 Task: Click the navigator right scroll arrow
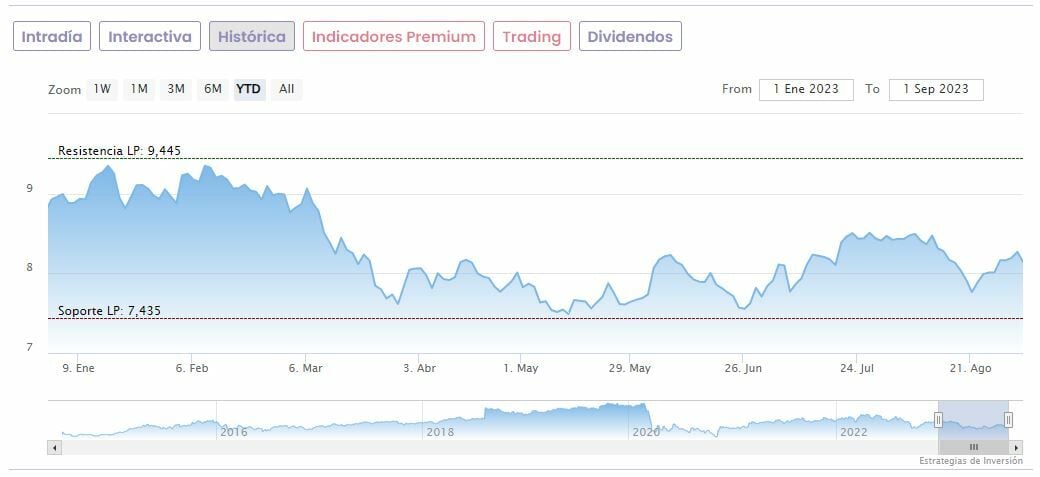1016,447
